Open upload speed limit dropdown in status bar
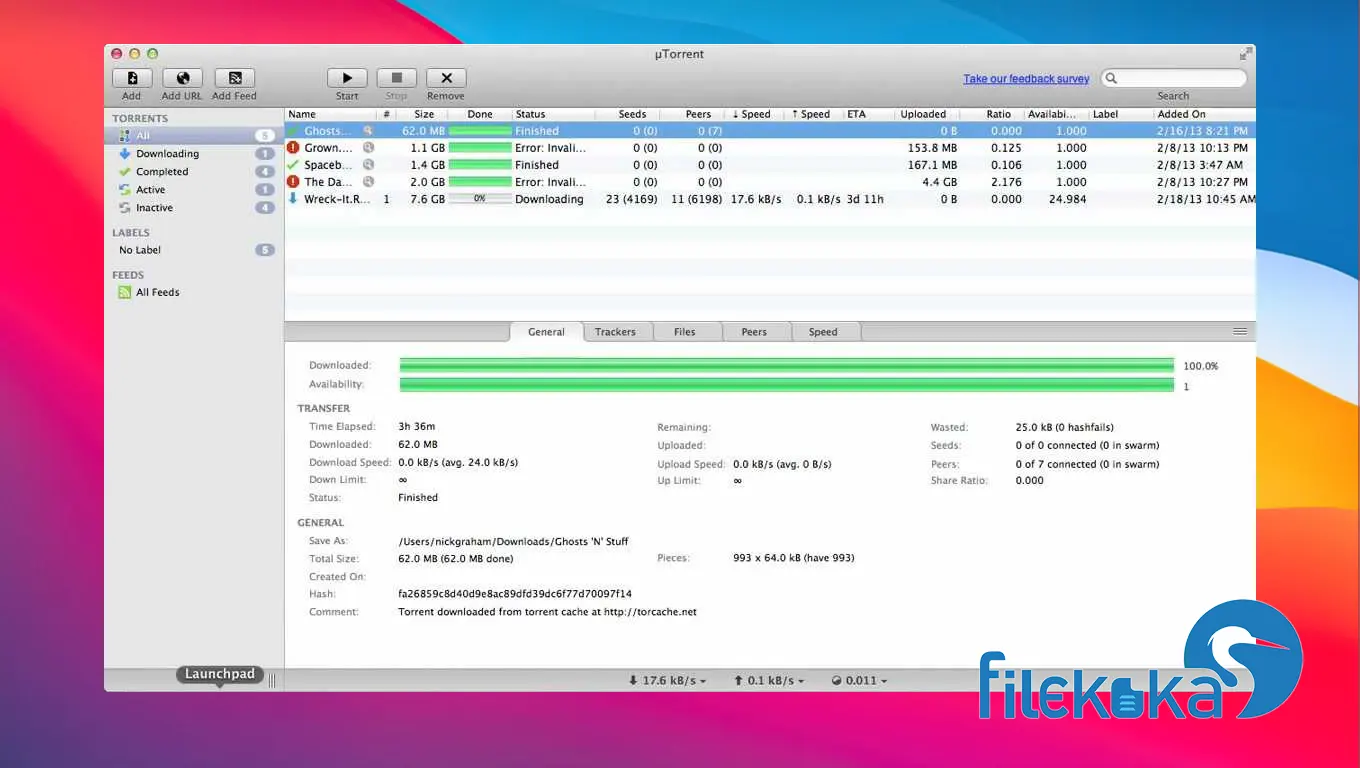 pyautogui.click(x=770, y=680)
